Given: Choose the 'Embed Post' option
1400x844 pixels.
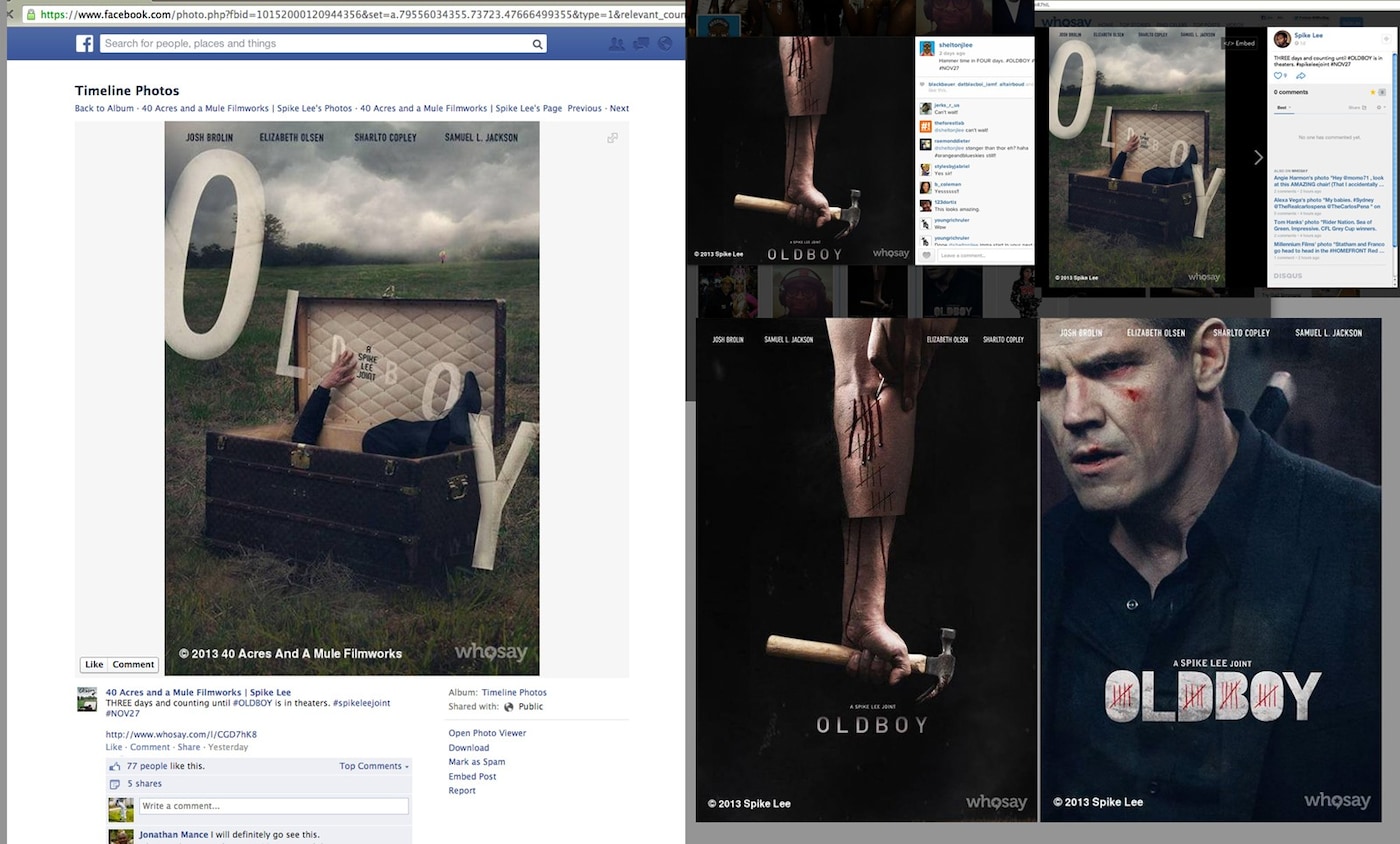Looking at the screenshot, I should click(472, 776).
